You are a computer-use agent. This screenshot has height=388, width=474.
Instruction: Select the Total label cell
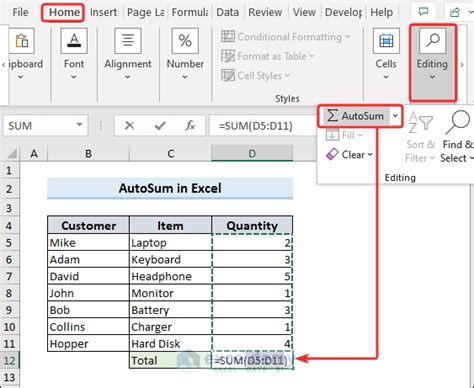tap(170, 360)
